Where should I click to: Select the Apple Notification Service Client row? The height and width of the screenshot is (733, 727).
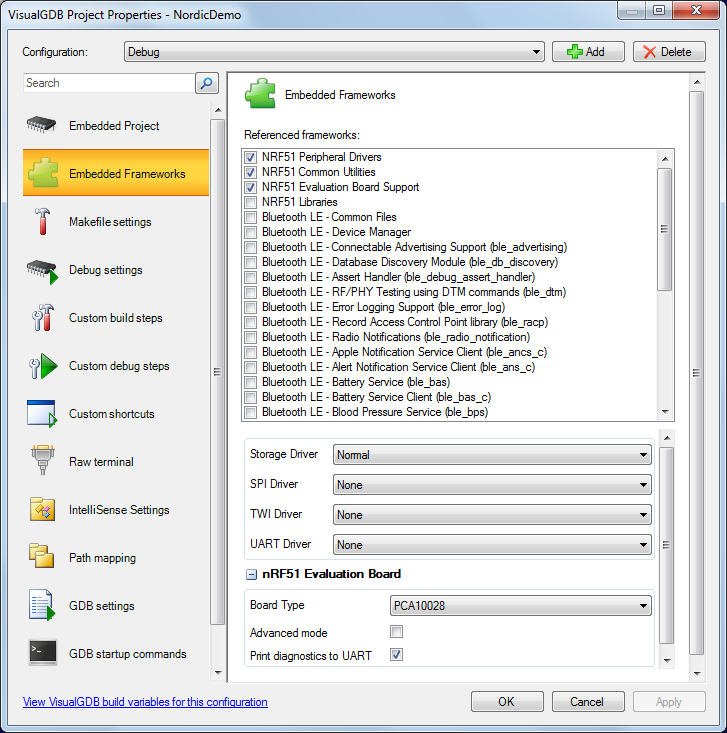pyautogui.click(x=404, y=352)
